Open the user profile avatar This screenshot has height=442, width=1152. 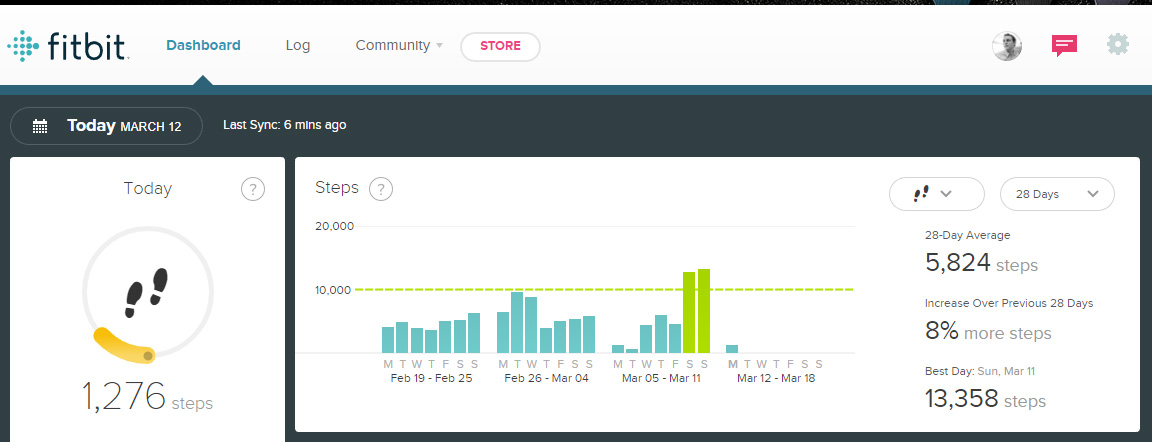[x=1007, y=46]
